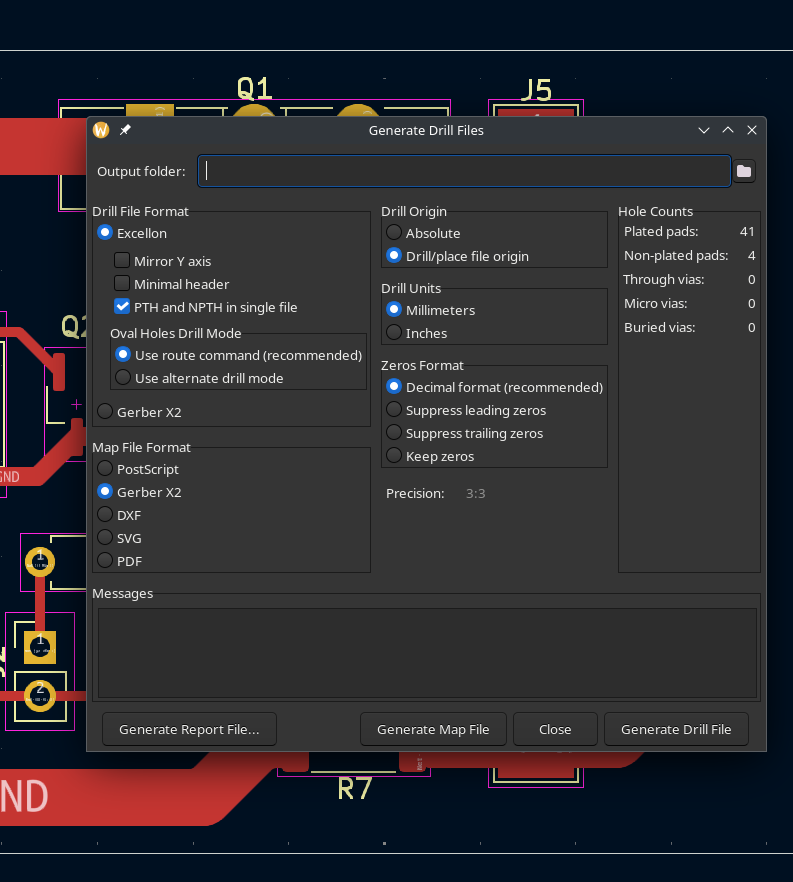This screenshot has width=793, height=882.
Task: Close the dialog with the X icon
Action: pyautogui.click(x=751, y=130)
